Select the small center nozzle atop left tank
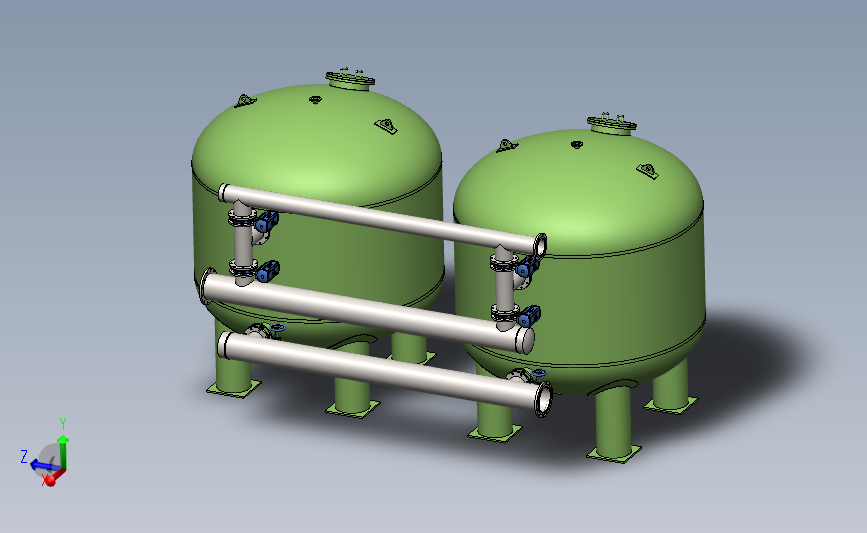This screenshot has height=533, width=867. [x=315, y=100]
